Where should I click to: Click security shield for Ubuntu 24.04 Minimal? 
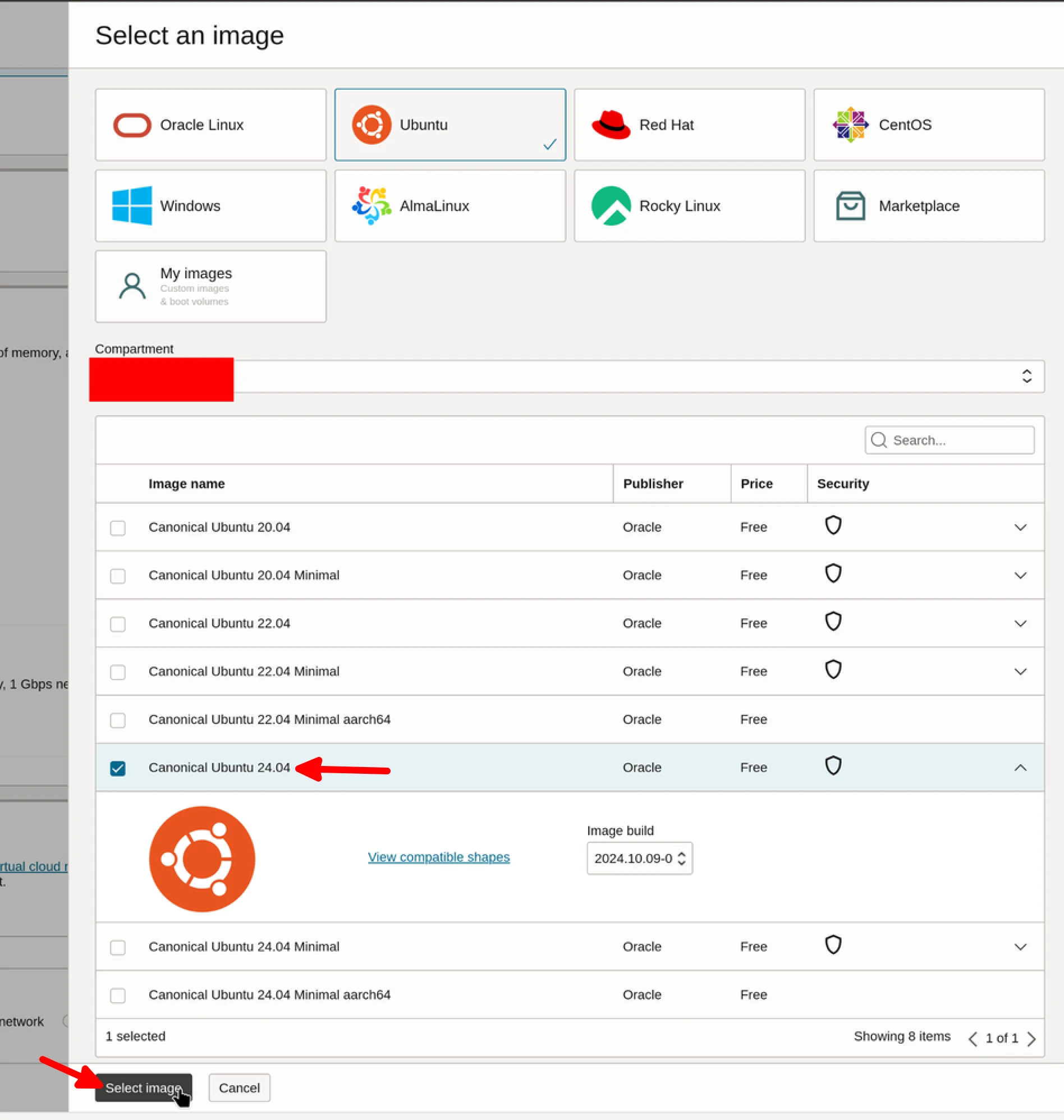833,945
